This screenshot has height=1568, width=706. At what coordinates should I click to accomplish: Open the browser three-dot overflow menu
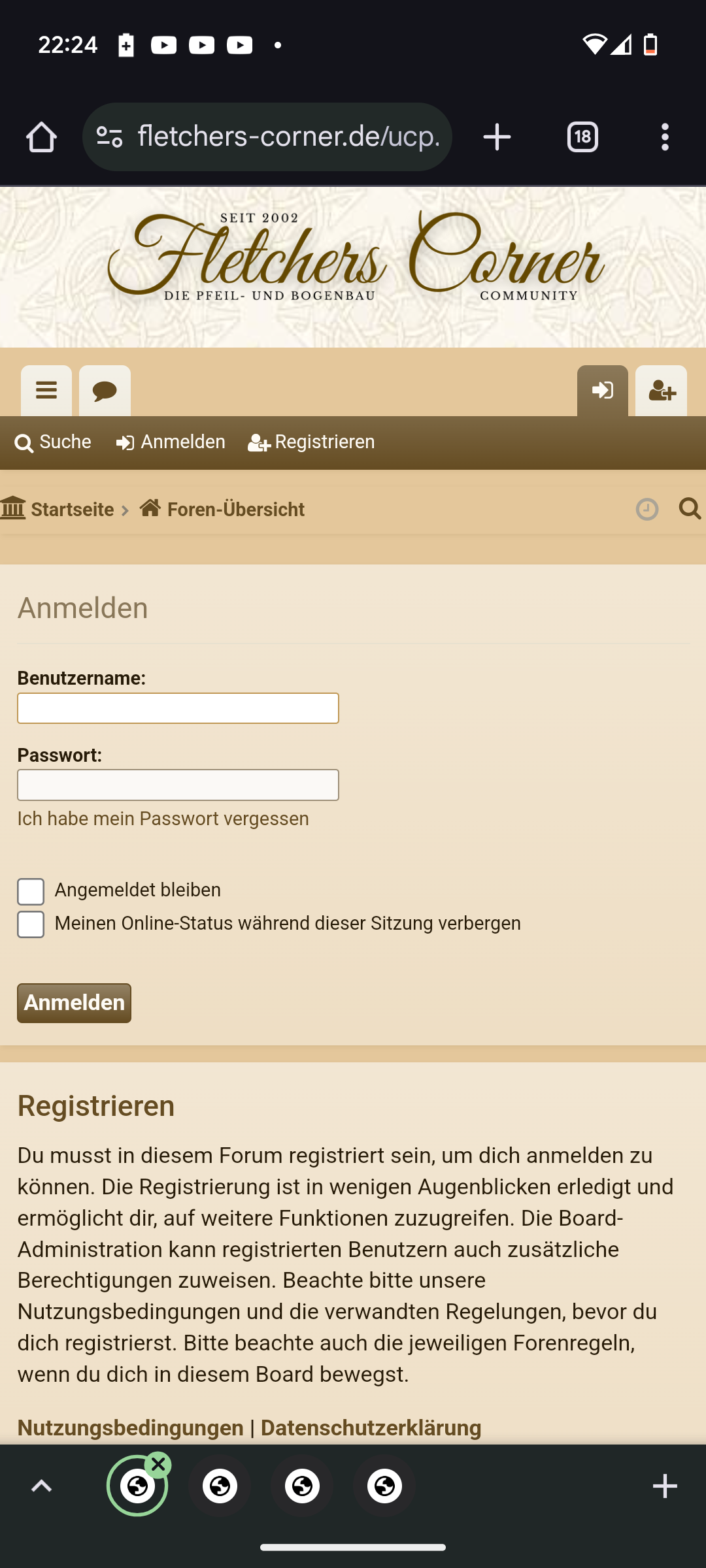(x=665, y=137)
